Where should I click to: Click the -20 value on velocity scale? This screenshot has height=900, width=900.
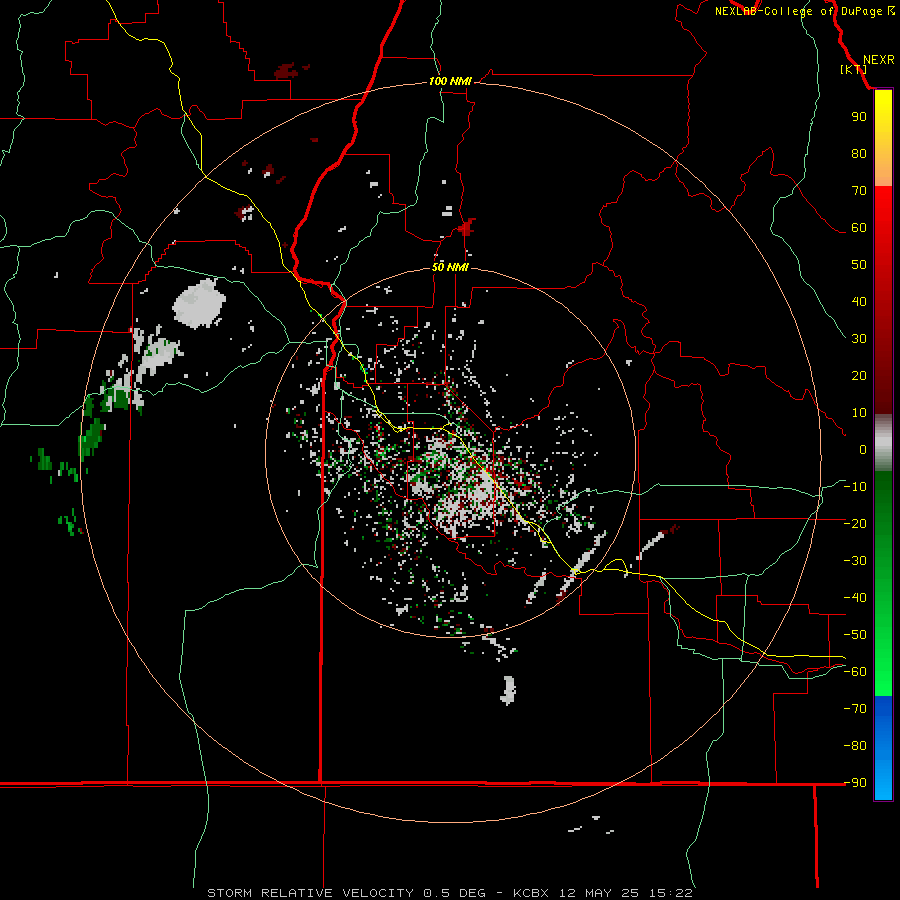(855, 524)
